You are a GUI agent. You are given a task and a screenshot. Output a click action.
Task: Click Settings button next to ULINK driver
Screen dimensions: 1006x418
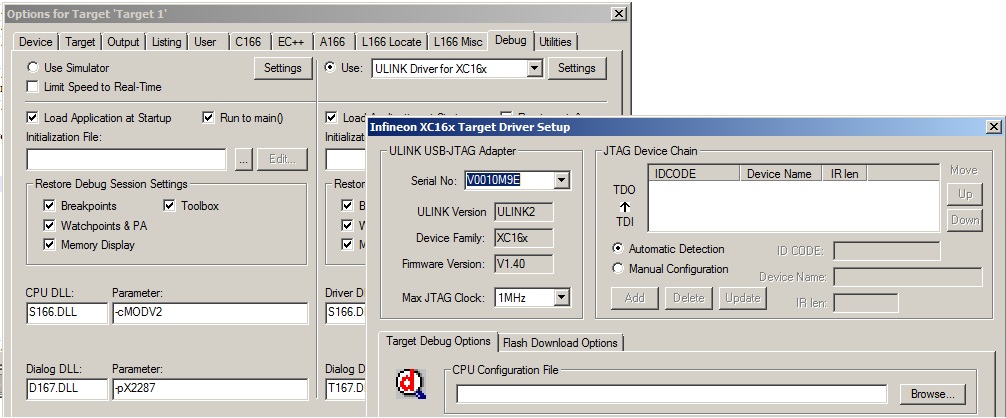click(x=577, y=68)
